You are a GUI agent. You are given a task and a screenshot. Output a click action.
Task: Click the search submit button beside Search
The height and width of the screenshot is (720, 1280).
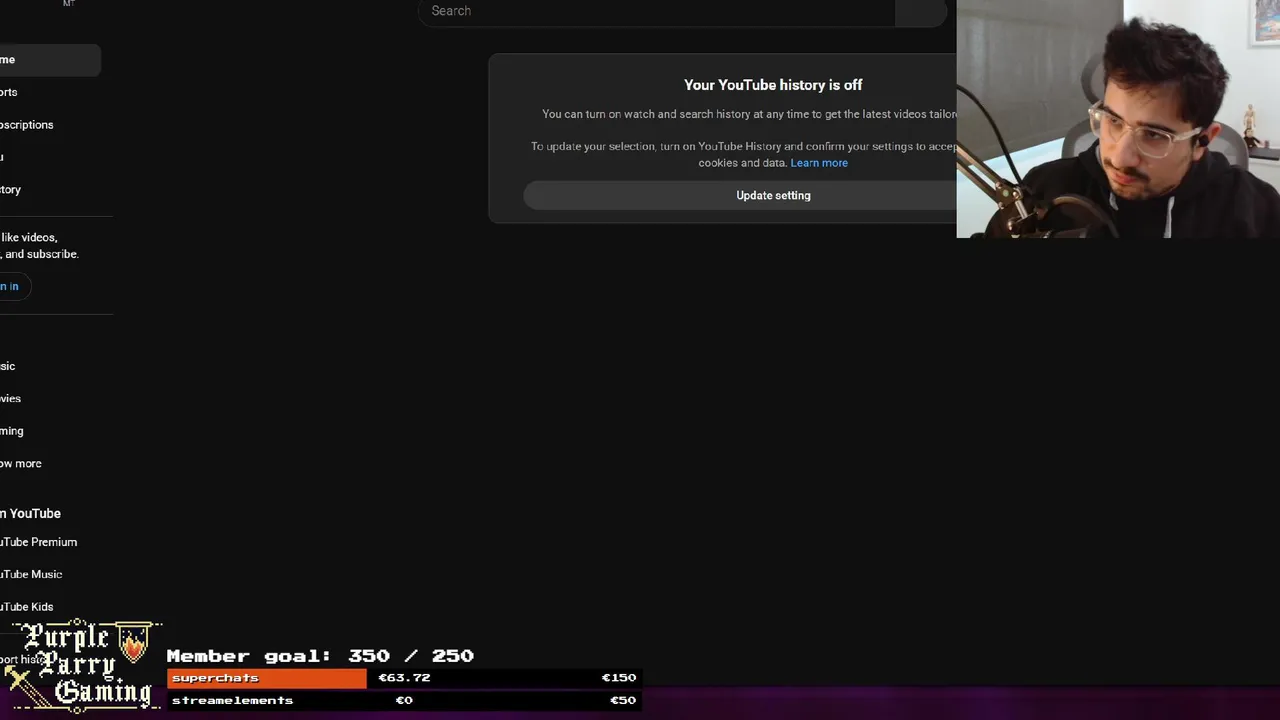pyautogui.click(x=920, y=11)
